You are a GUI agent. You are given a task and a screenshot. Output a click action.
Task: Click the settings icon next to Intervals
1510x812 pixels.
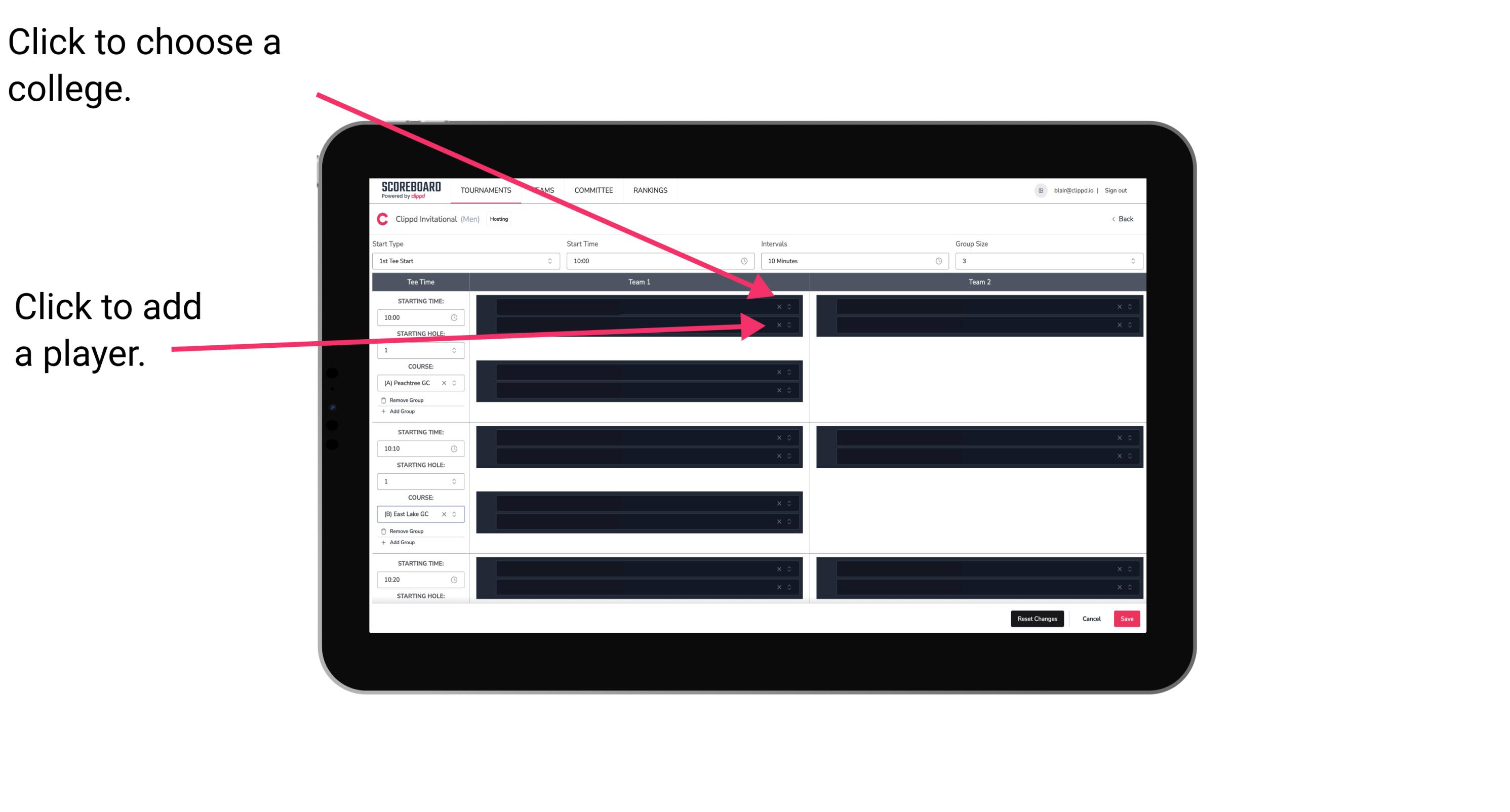pos(937,261)
